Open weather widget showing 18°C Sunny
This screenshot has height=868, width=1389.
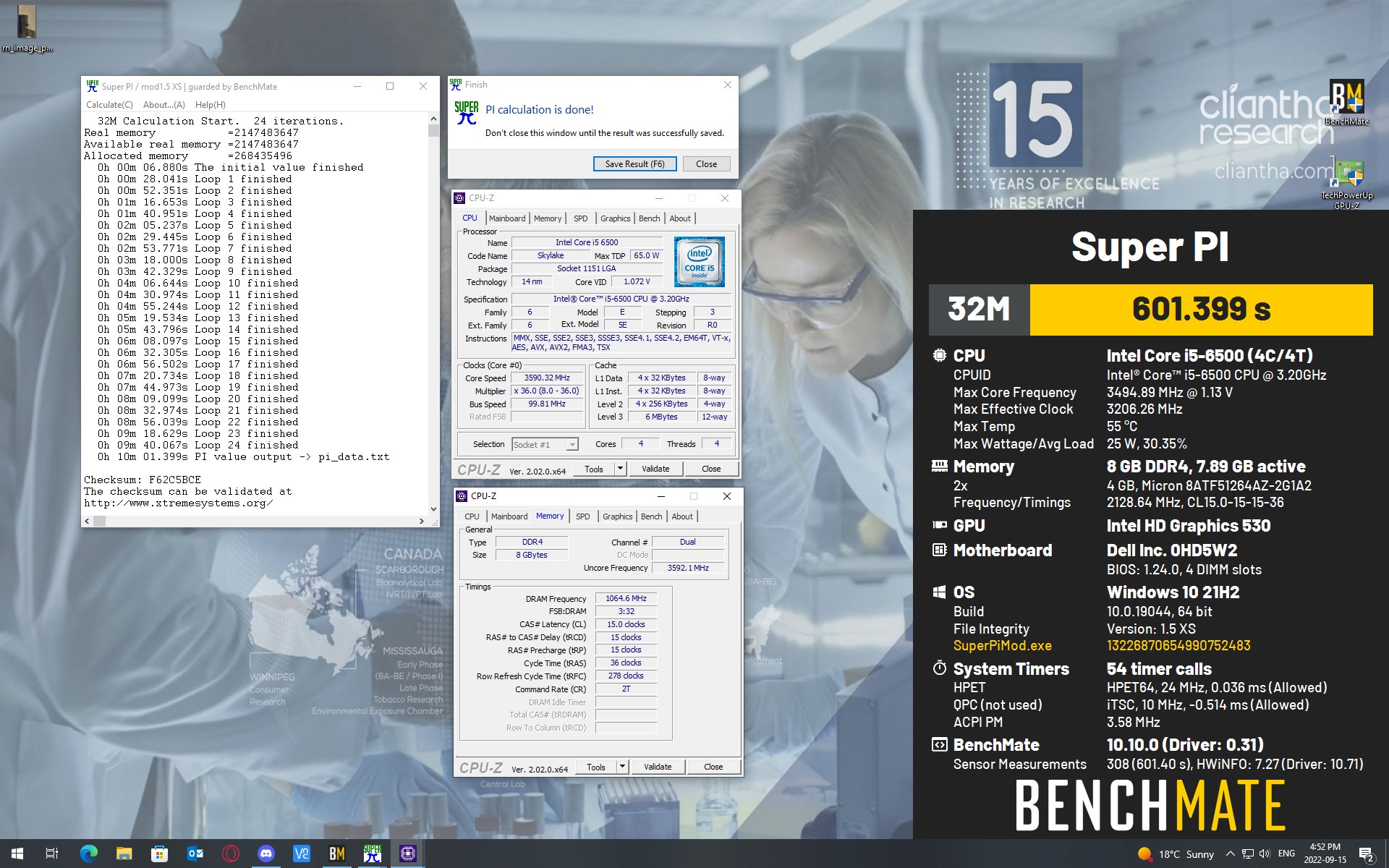coord(1176,854)
